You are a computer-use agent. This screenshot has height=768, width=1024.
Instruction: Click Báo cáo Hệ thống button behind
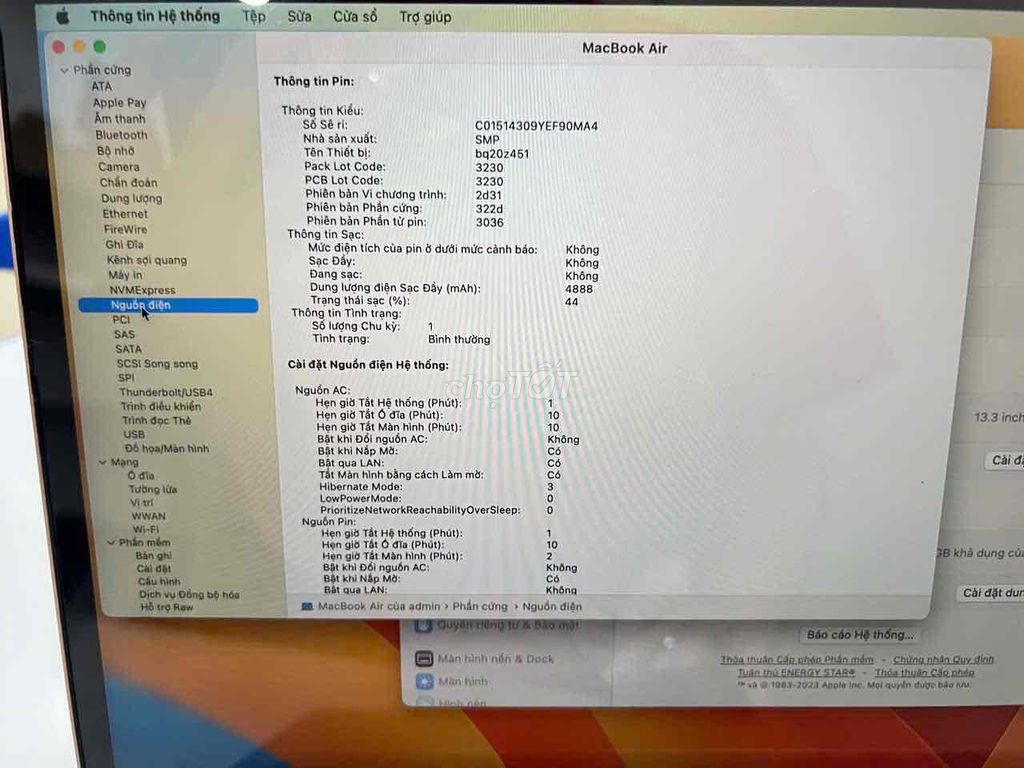coord(860,635)
